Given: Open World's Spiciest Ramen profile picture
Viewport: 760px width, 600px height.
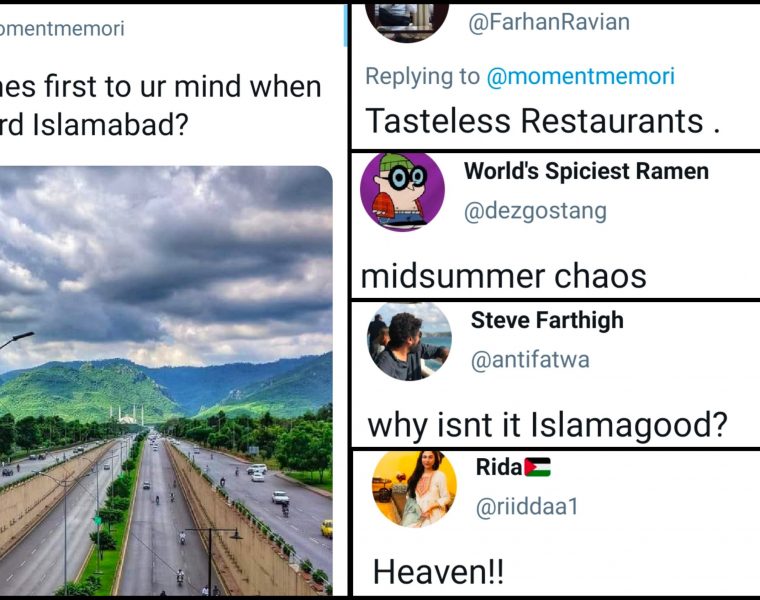Looking at the screenshot, I should (x=402, y=191).
